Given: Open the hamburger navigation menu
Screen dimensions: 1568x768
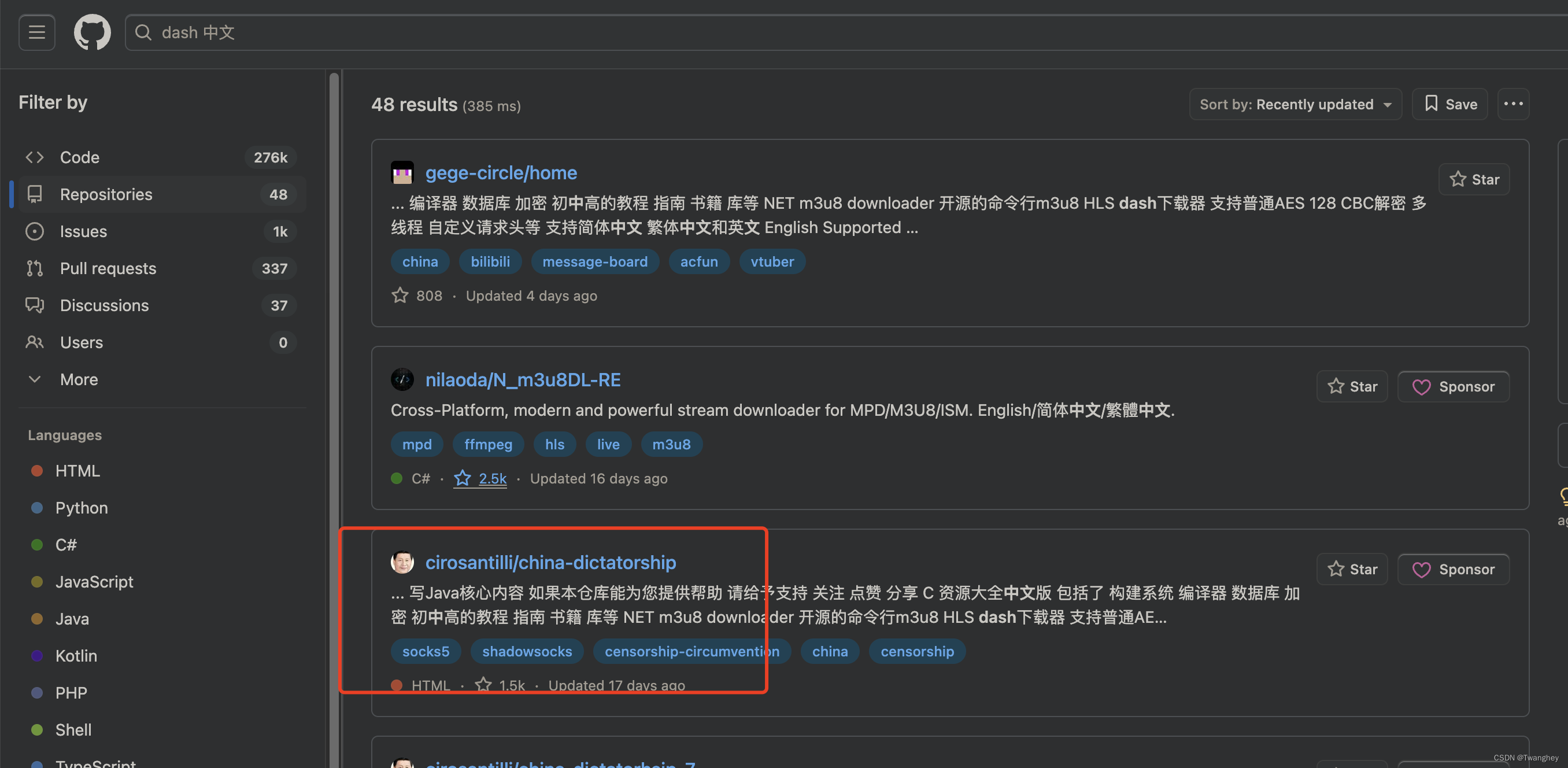Looking at the screenshot, I should tap(36, 32).
